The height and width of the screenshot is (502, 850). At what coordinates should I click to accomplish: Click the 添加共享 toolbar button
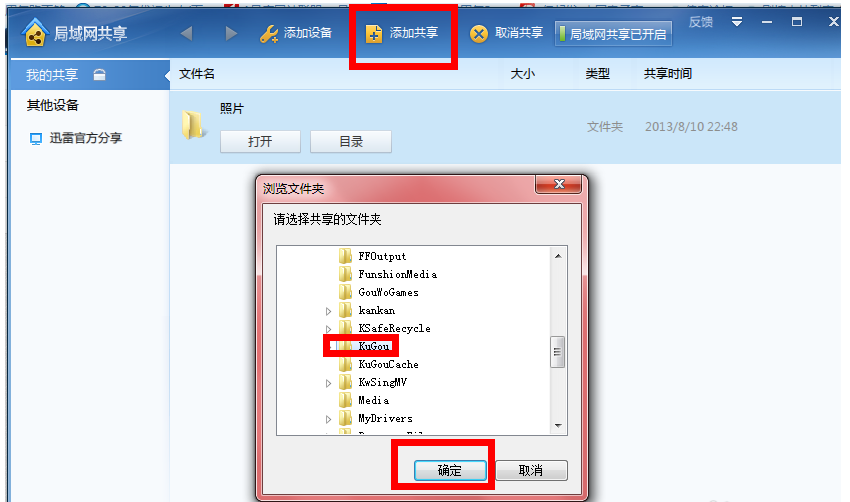click(x=402, y=34)
